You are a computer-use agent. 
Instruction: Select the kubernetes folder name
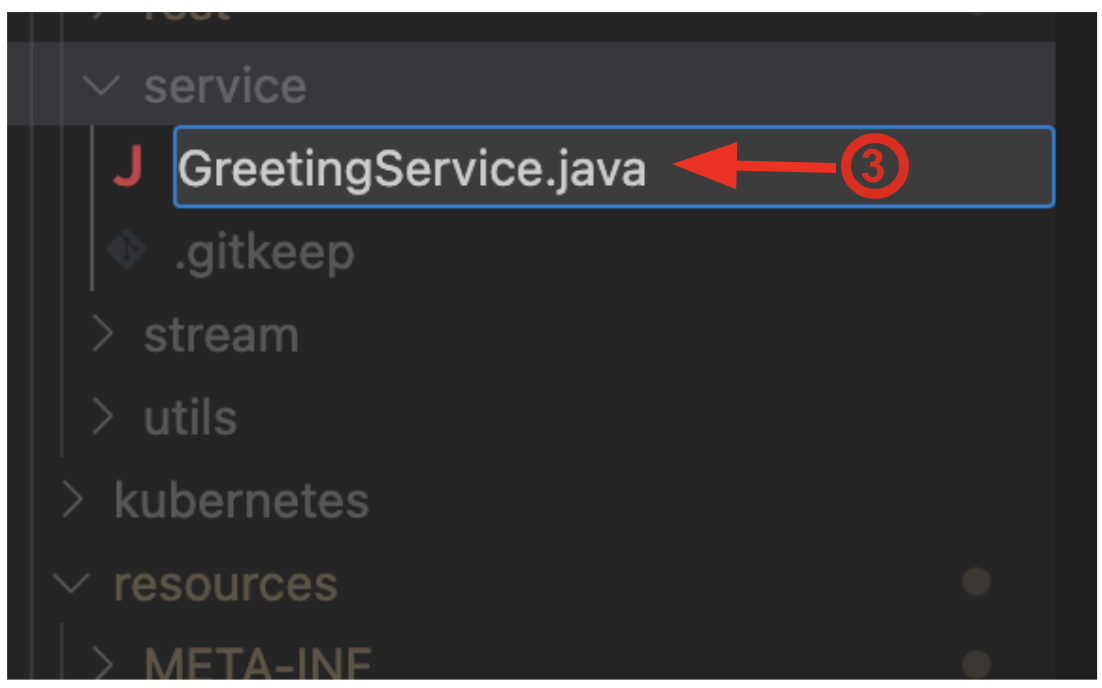241,500
